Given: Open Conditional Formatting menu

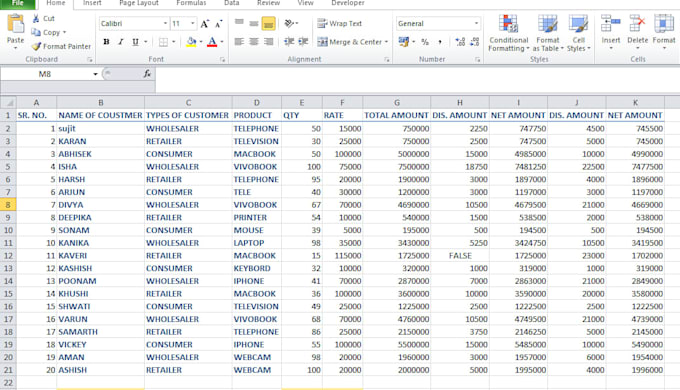Looking at the screenshot, I should [x=508, y=33].
